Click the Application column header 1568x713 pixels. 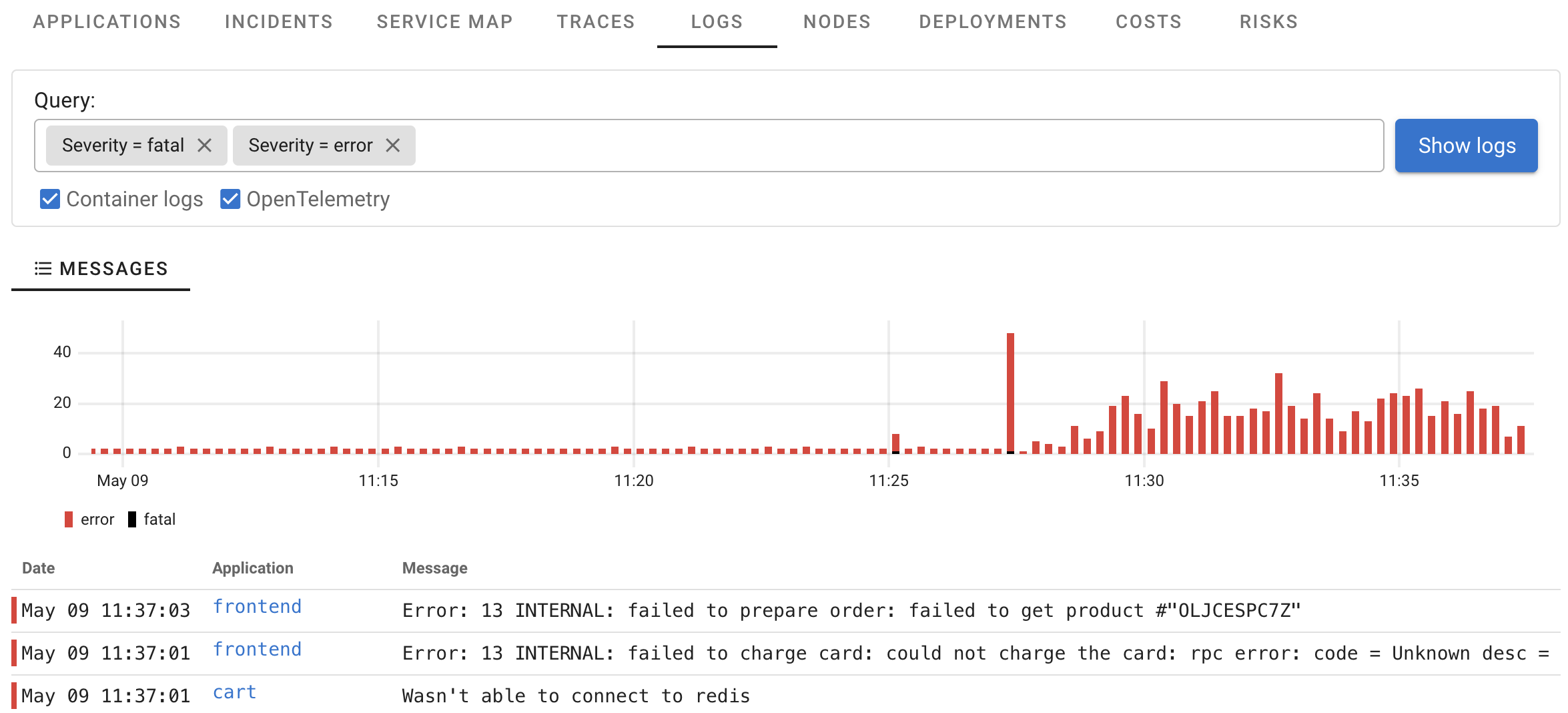point(252,568)
